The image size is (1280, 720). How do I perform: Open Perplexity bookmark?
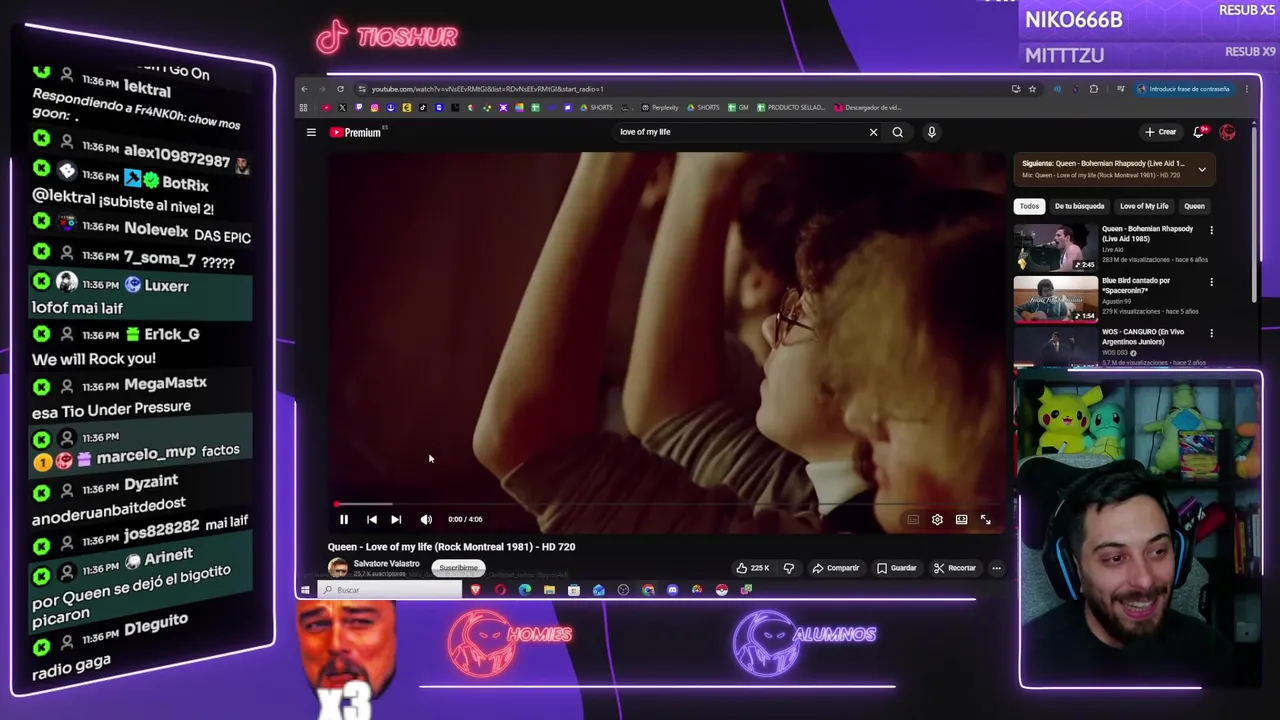pyautogui.click(x=660, y=108)
